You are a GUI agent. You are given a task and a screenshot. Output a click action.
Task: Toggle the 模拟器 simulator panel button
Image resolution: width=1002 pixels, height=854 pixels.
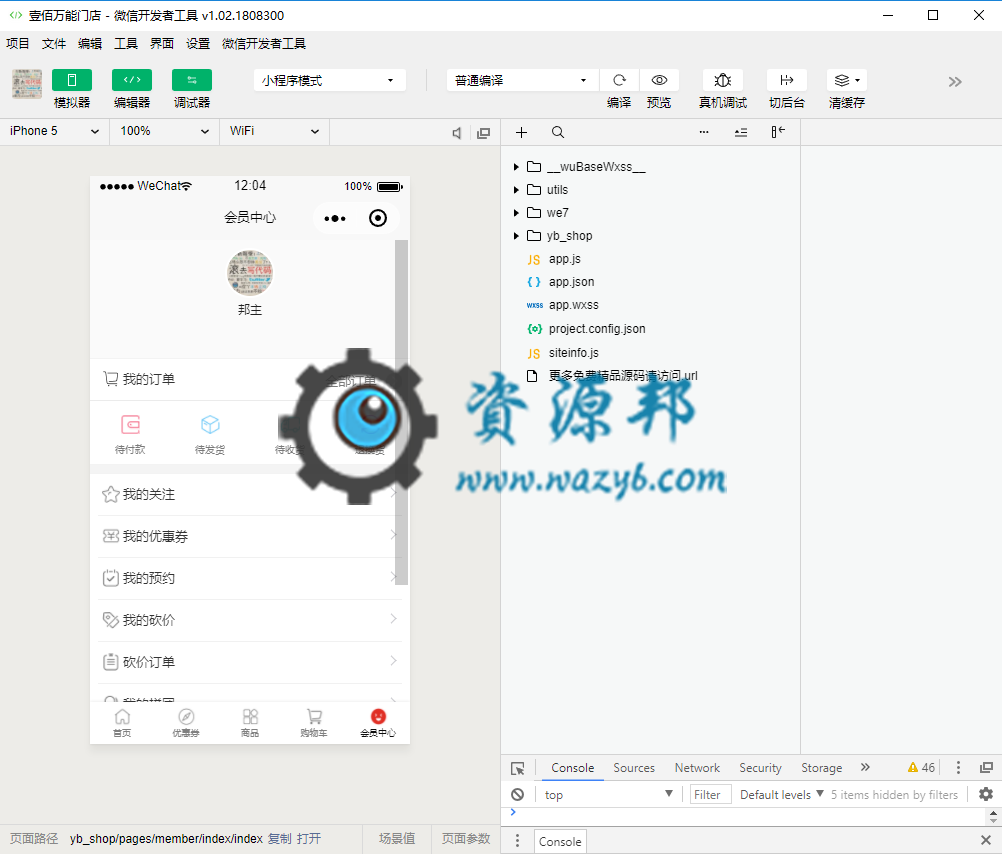(x=72, y=81)
